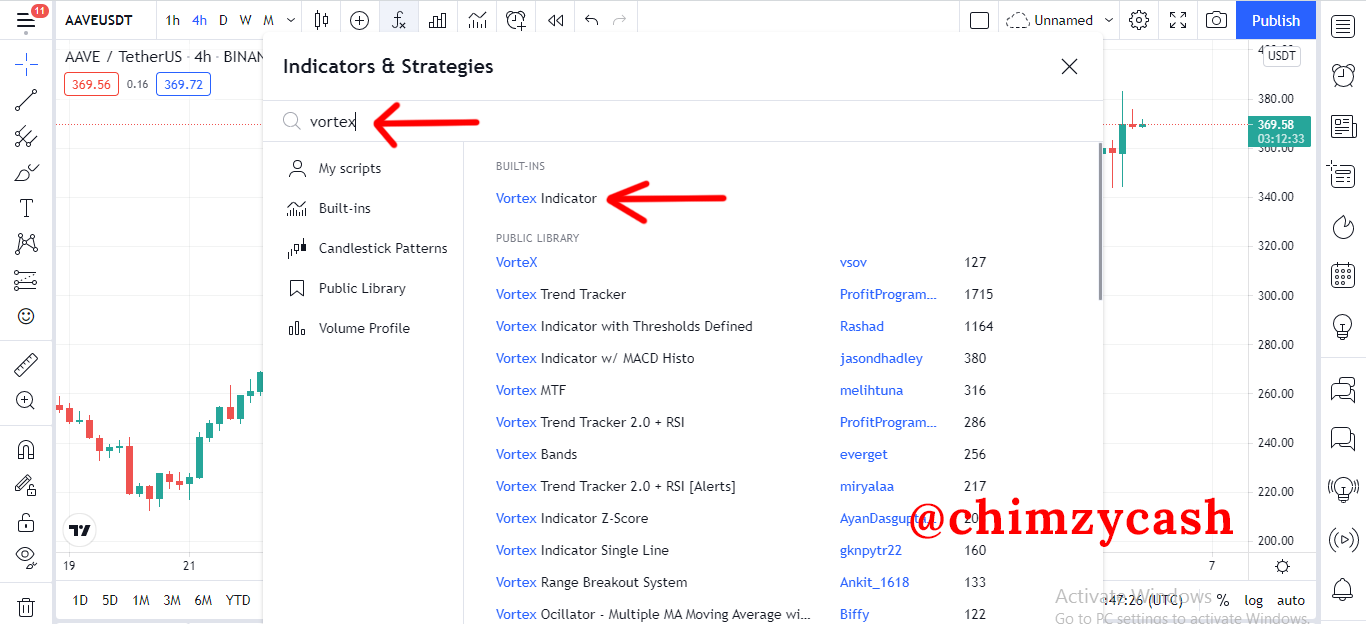Select the 4h timeframe

tap(200, 20)
